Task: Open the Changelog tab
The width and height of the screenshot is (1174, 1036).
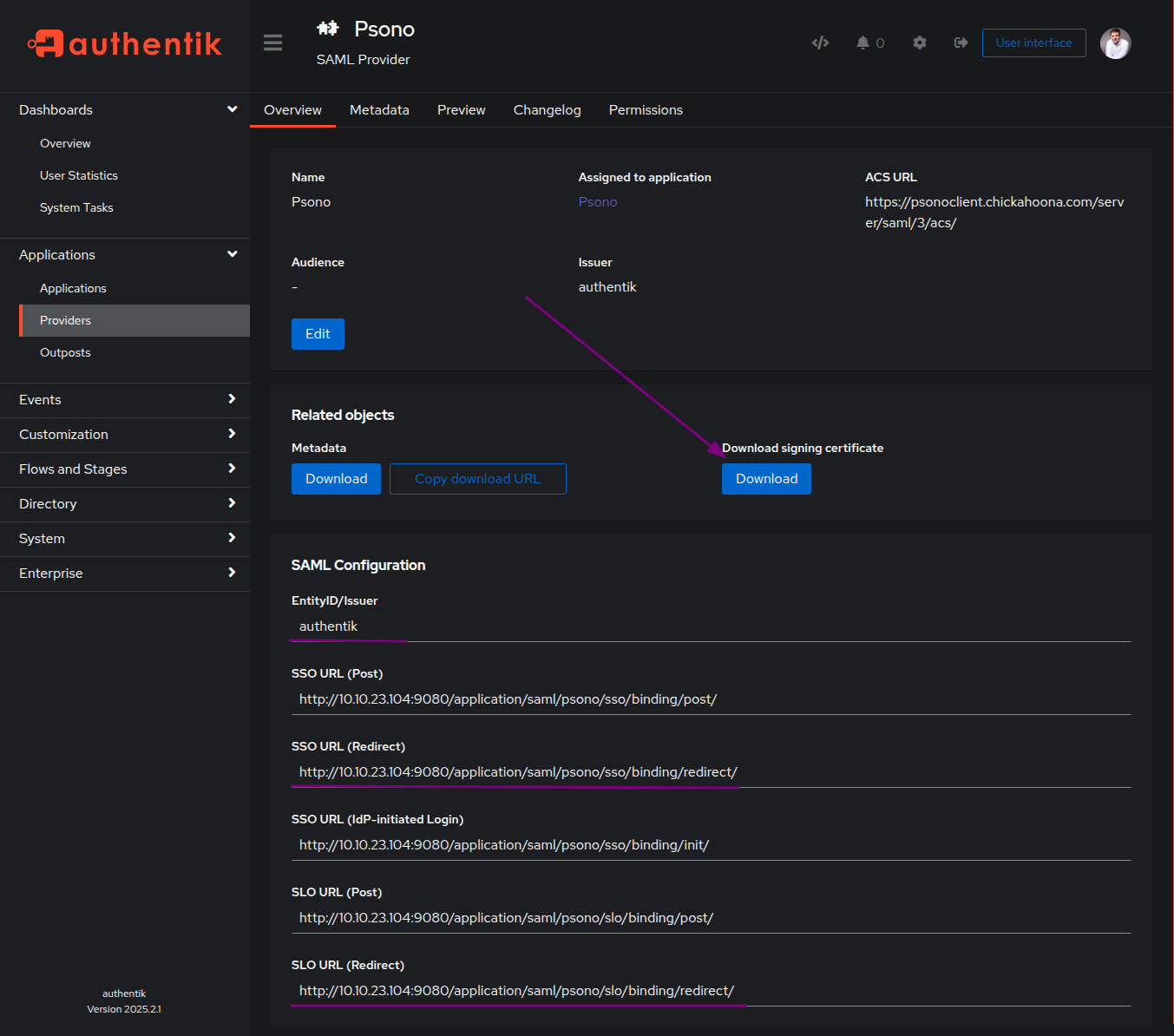Action: click(x=547, y=110)
